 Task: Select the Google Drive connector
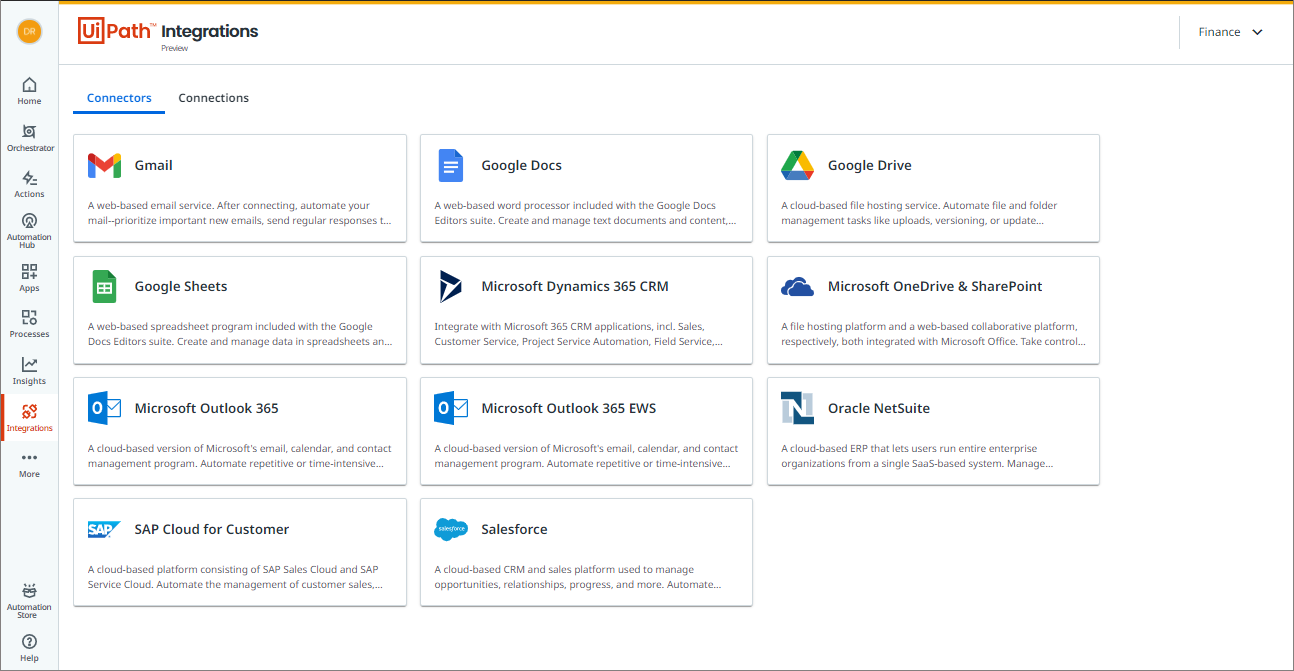point(933,188)
